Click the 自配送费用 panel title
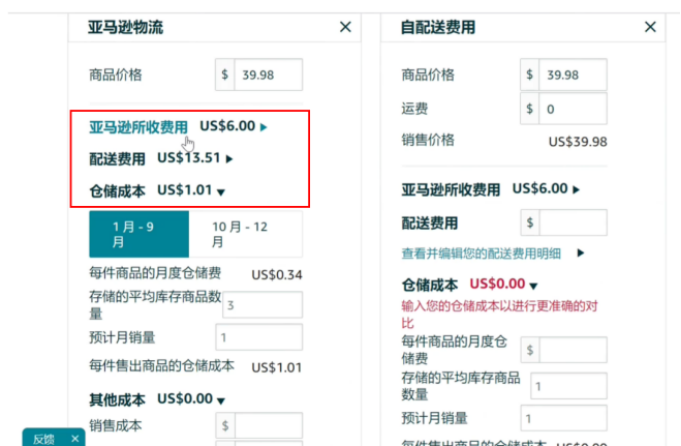This screenshot has height=446, width=681. pos(438,27)
